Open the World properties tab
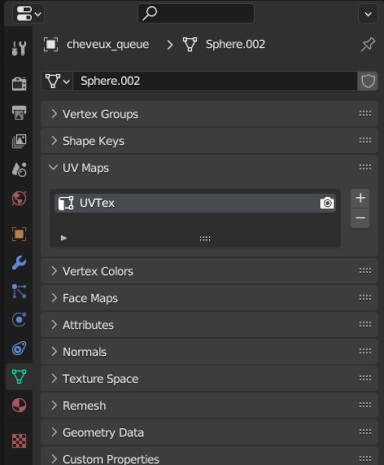The image size is (384, 465). click(x=19, y=198)
